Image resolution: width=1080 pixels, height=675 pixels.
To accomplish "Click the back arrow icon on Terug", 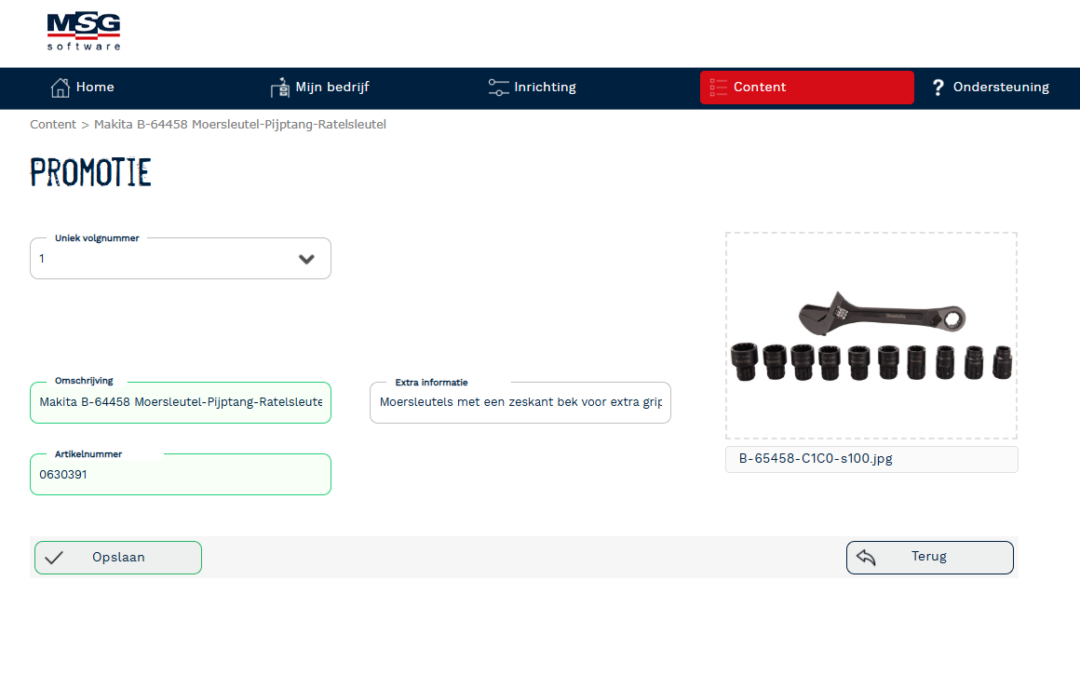I will click(866, 557).
